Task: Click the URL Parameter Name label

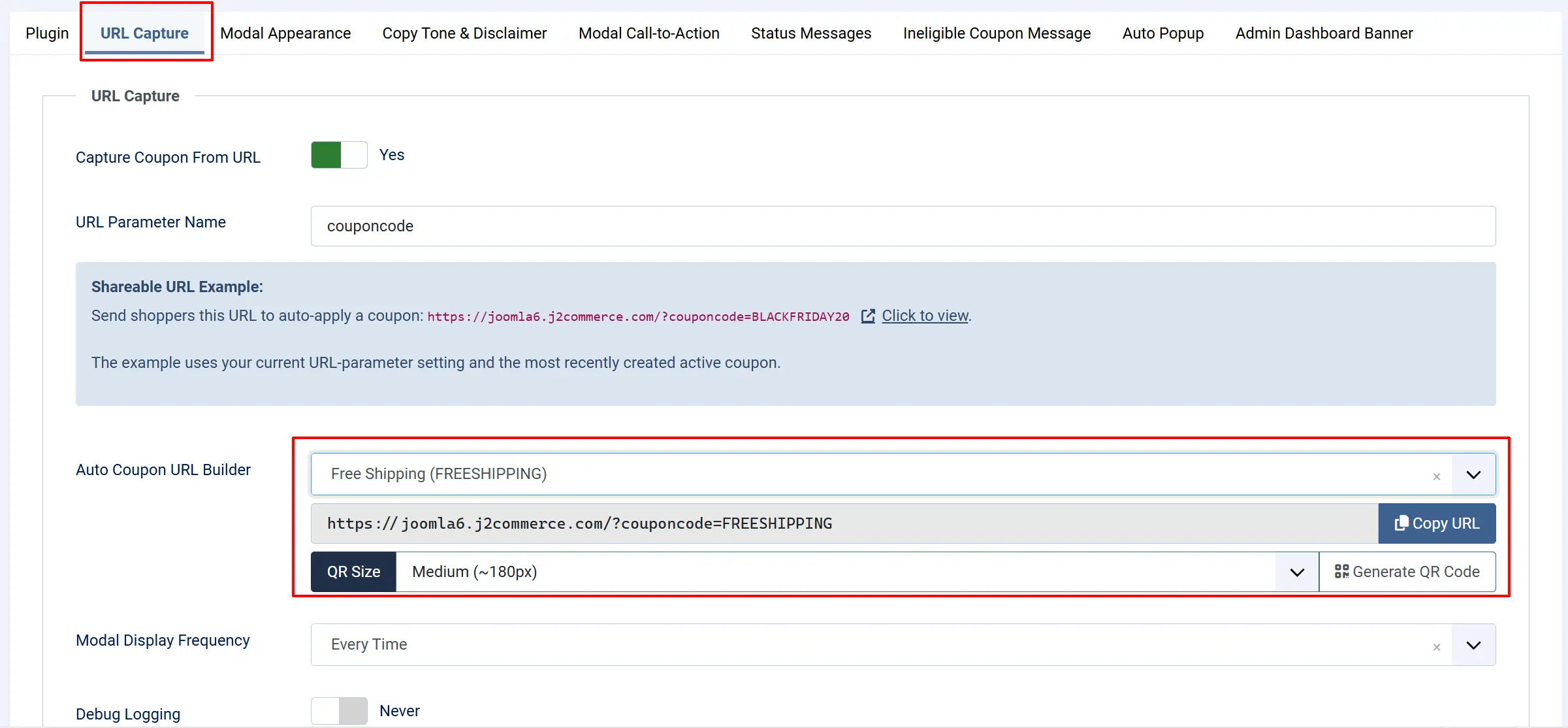Action: (151, 222)
